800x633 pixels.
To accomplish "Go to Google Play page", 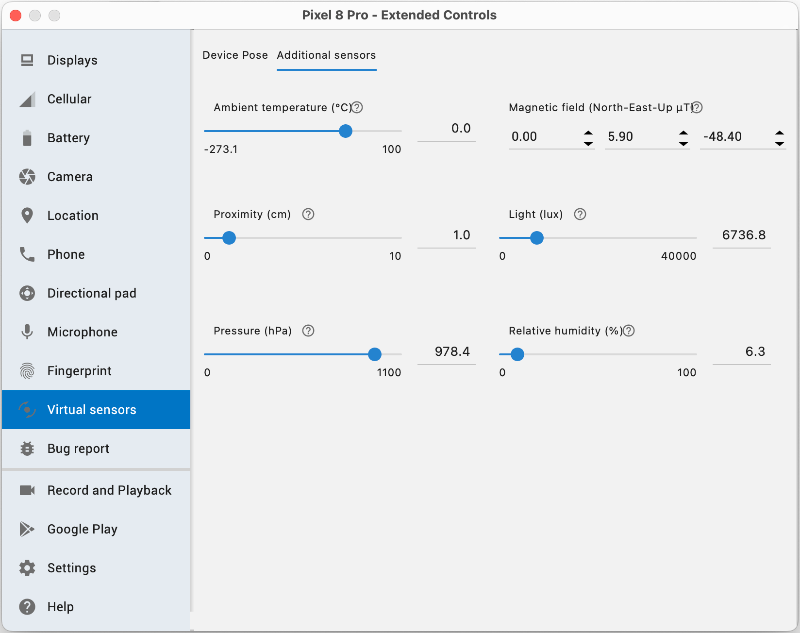I will click(96, 529).
